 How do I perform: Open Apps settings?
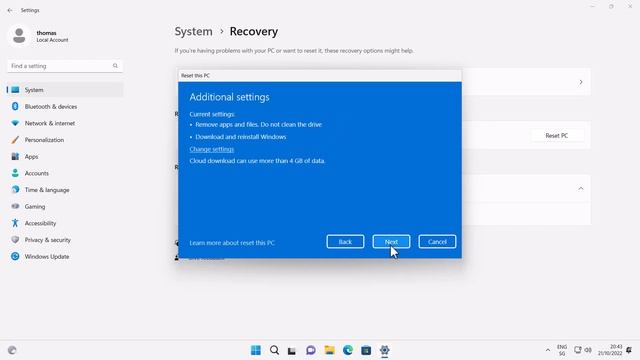coord(64,157)
